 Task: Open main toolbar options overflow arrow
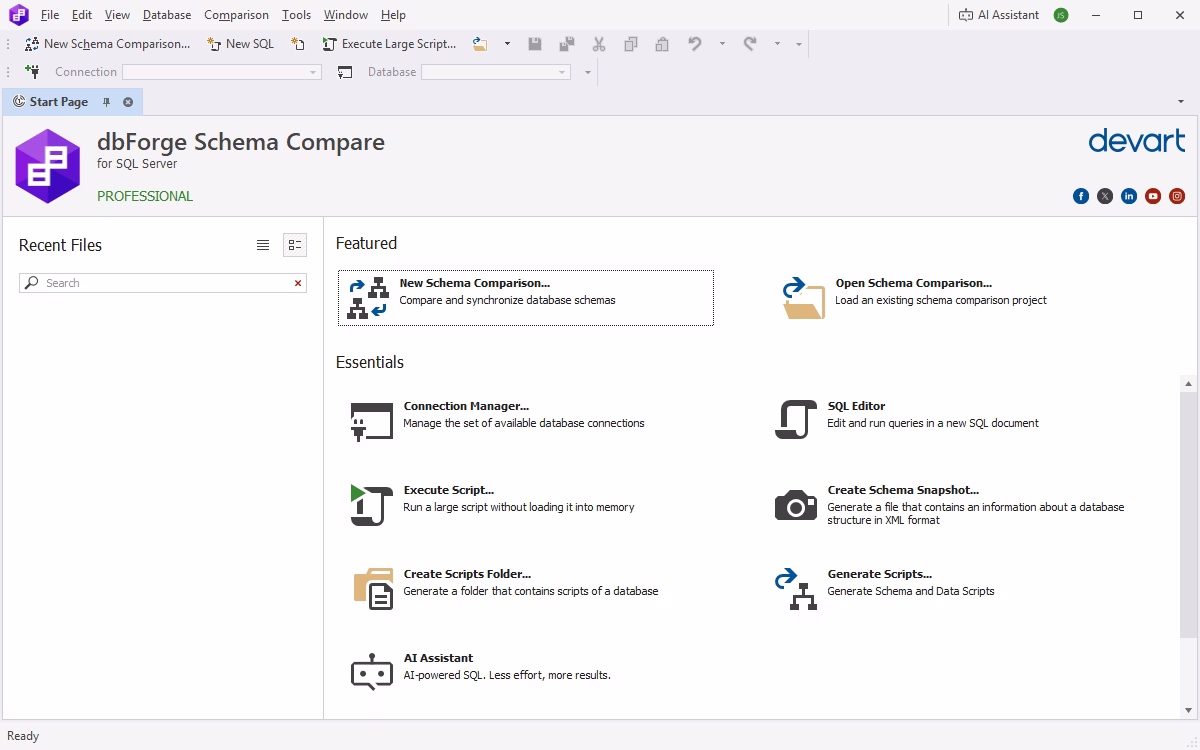pos(798,44)
